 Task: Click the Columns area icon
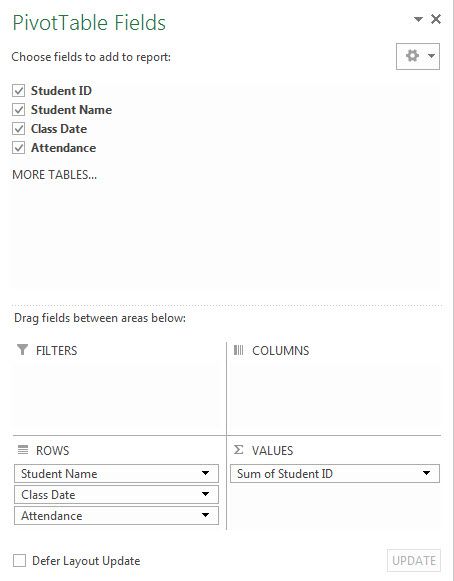238,350
